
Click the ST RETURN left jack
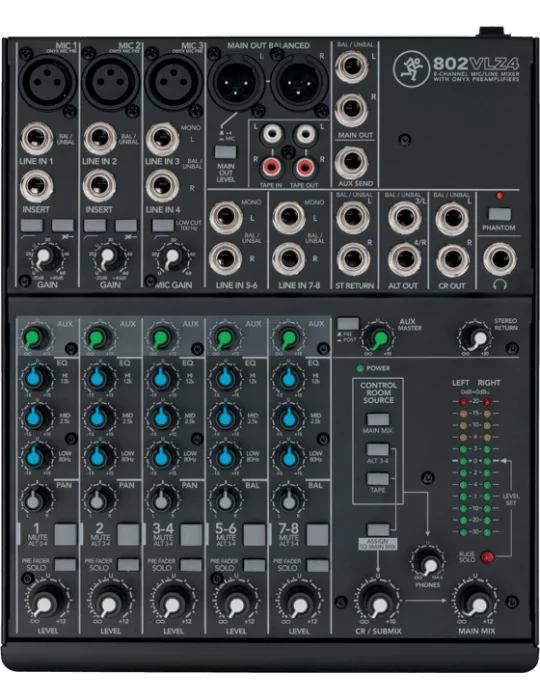point(353,217)
